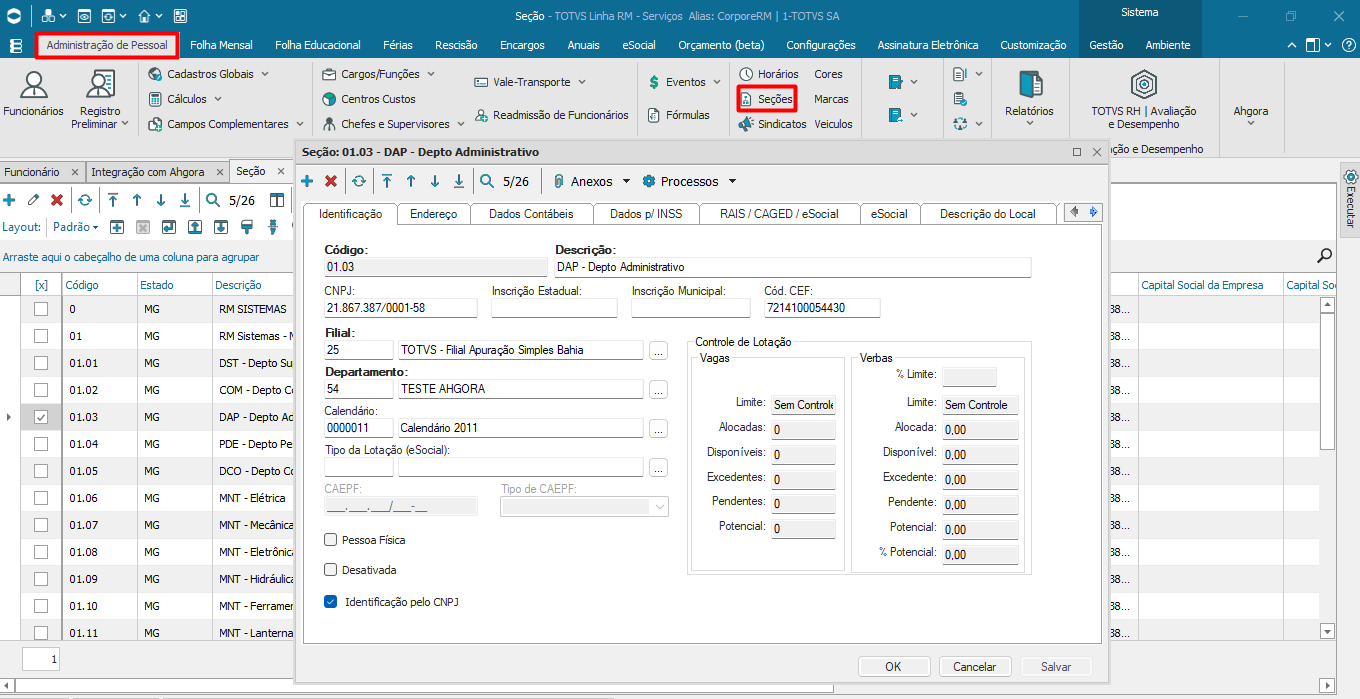
Task: Open Centros Custos in the ribbon
Action: coord(368,99)
